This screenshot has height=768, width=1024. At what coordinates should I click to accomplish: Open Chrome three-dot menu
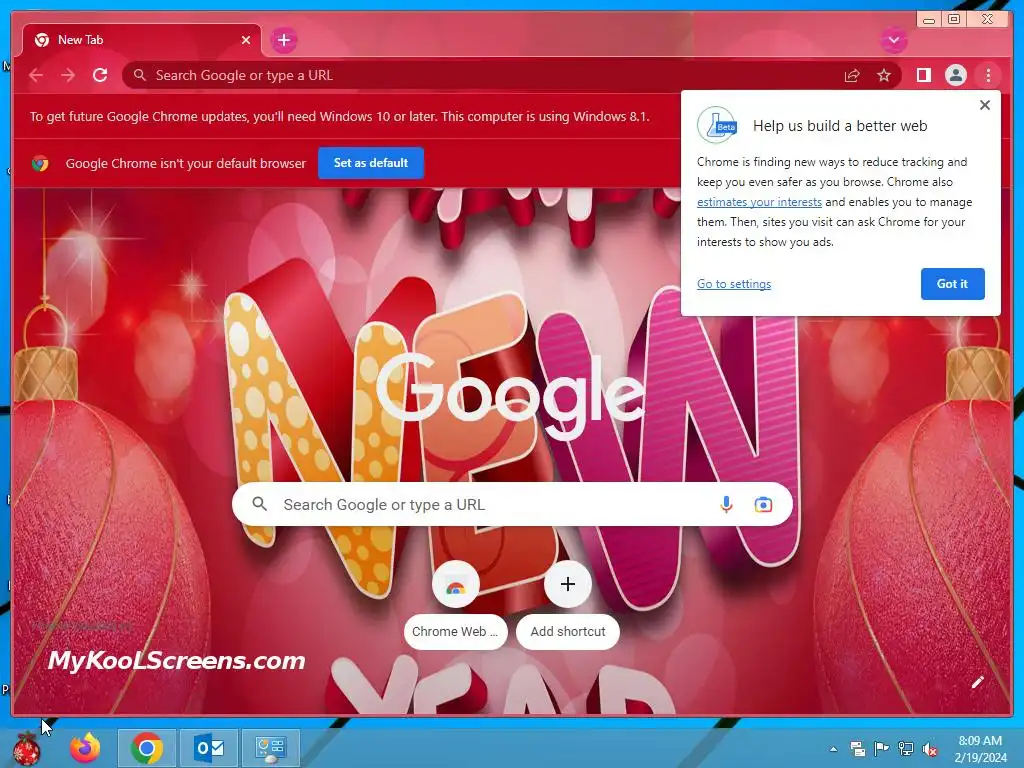[988, 75]
